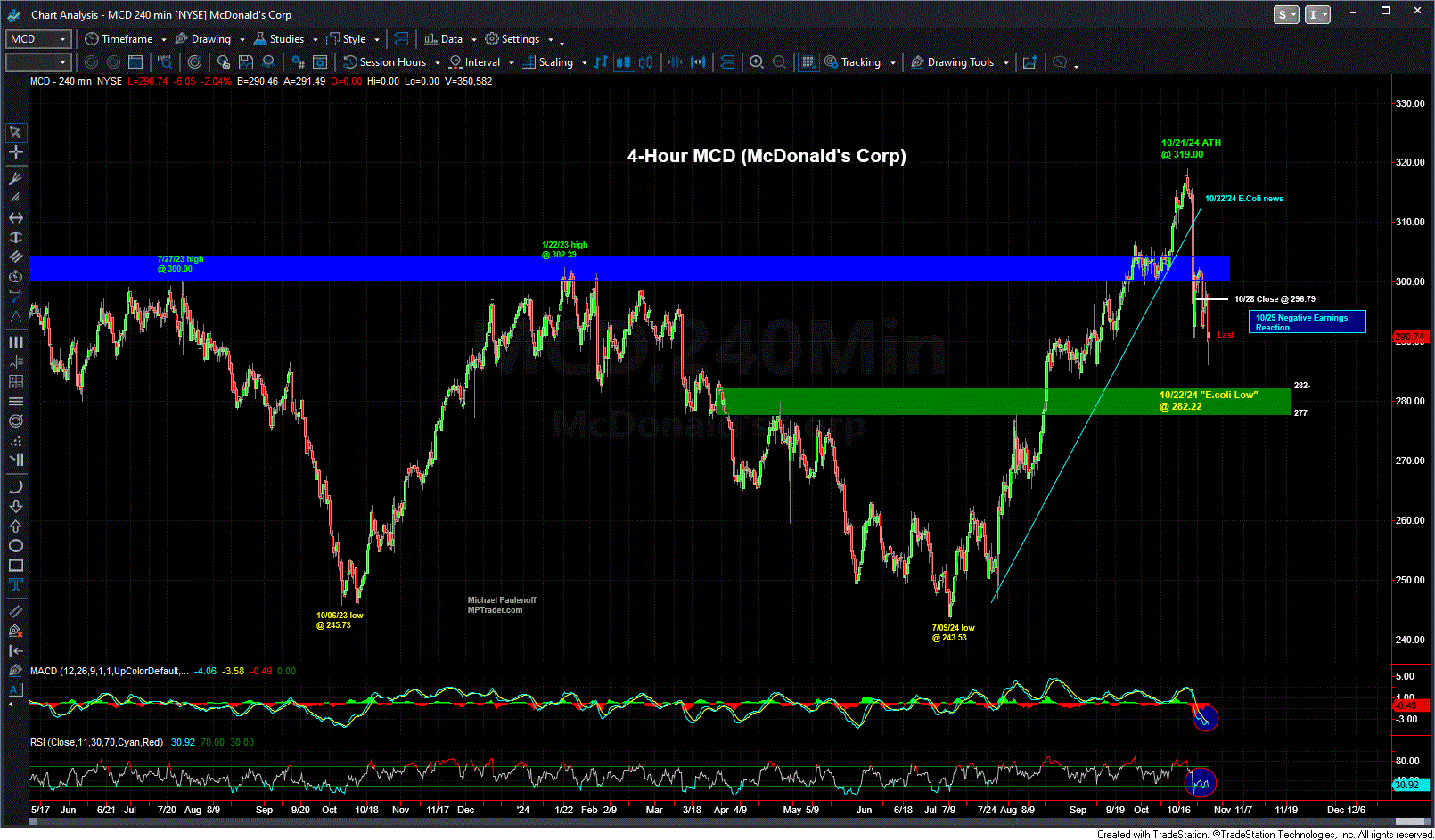Click the save chart icon
This screenshot has width=1435, height=840.
(245, 62)
